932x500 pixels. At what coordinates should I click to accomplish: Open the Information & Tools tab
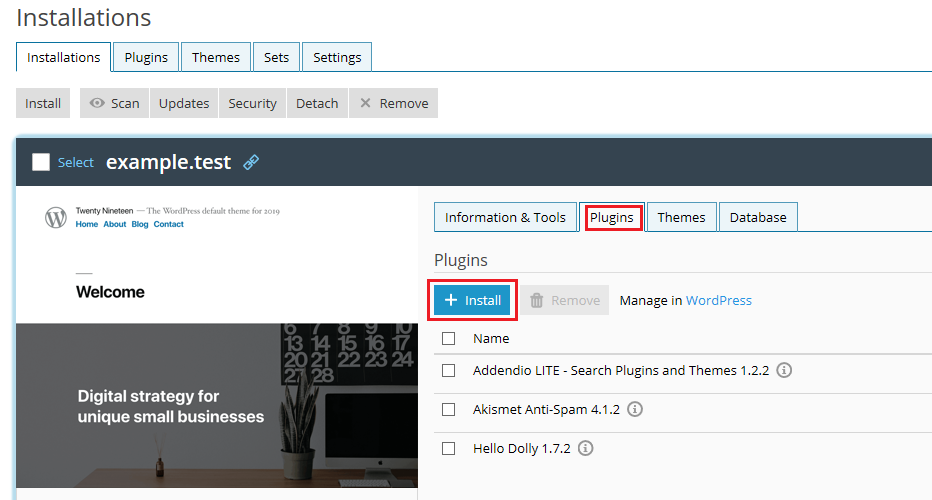coord(505,217)
